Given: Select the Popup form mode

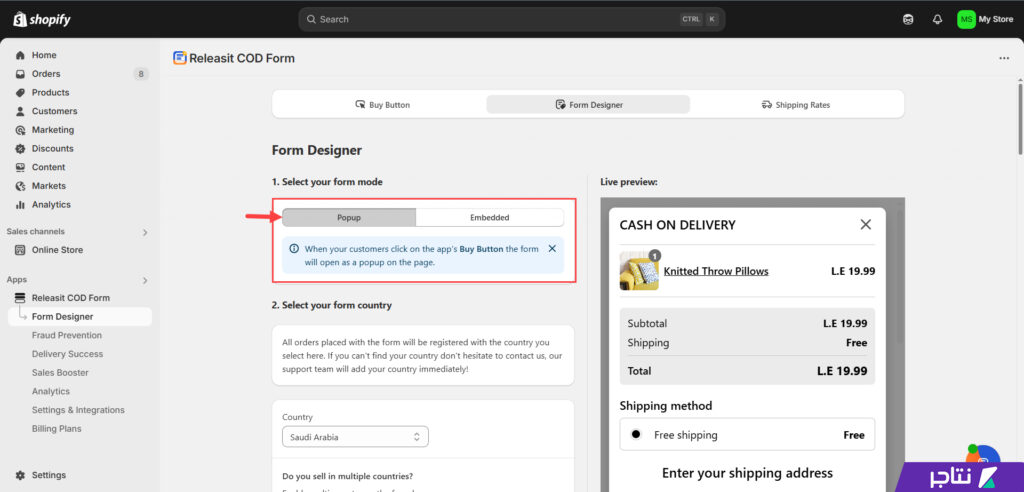Looking at the screenshot, I should [349, 218].
